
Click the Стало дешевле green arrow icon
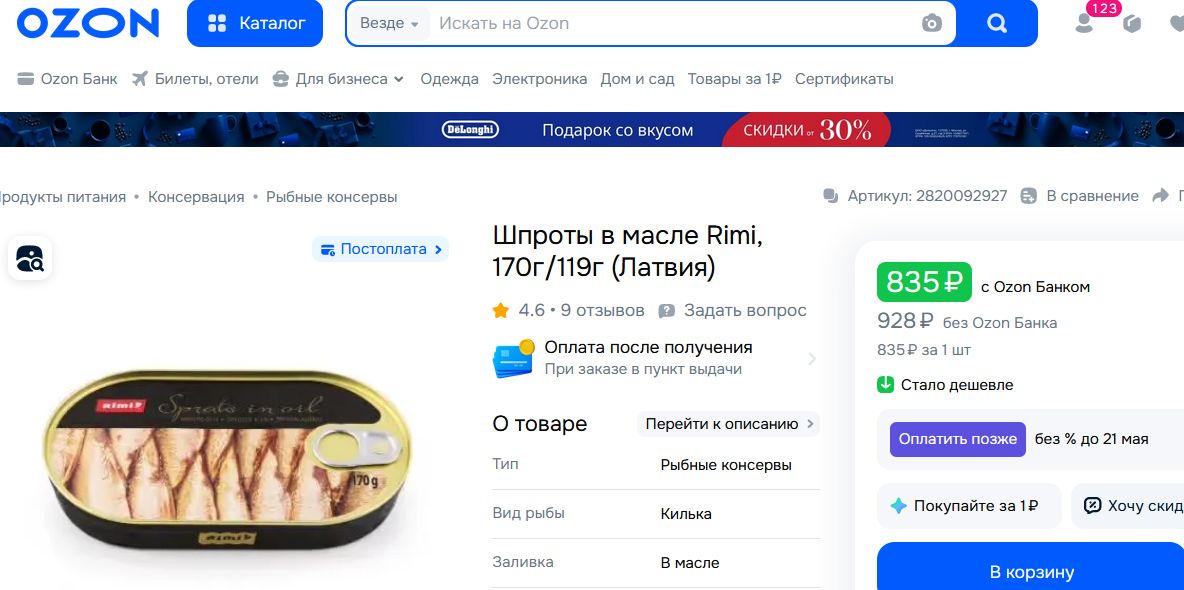tap(885, 385)
